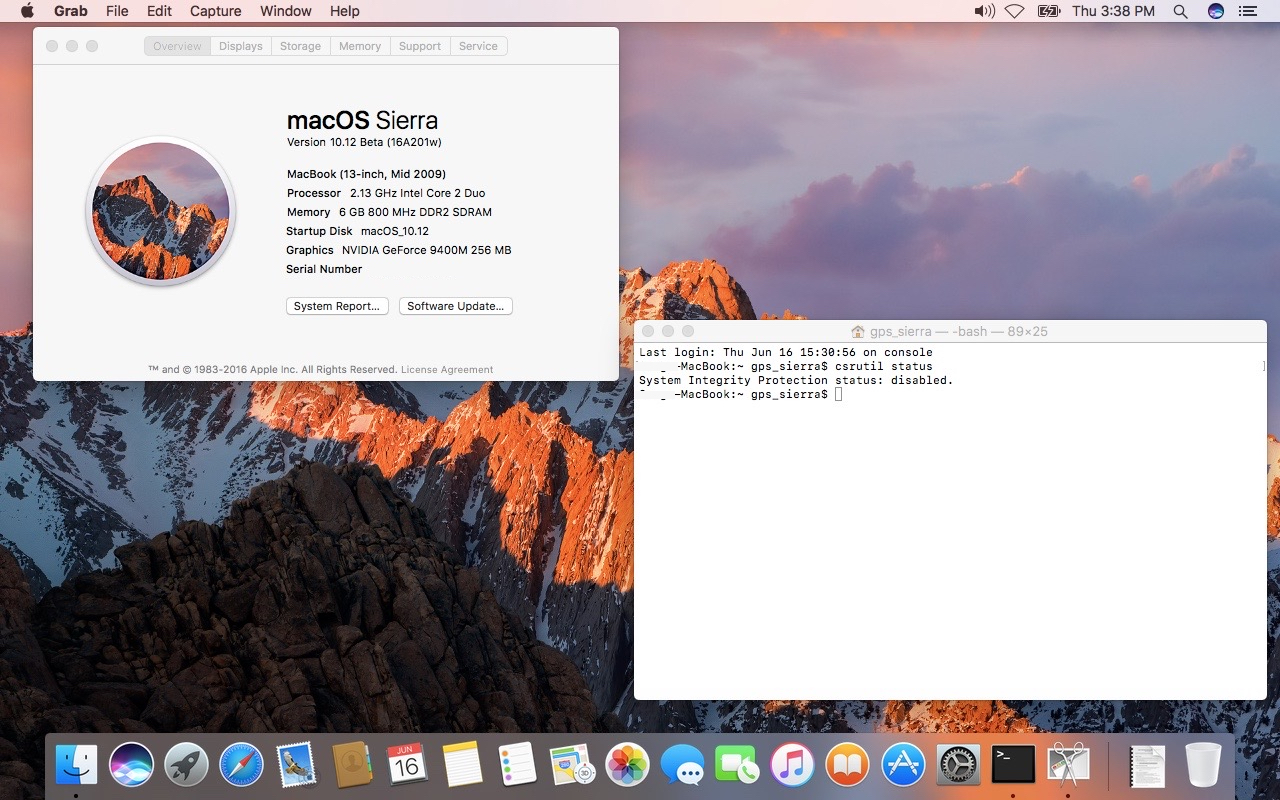1280x800 pixels.
Task: Click Terminal title bar gps_sierra bash
Action: pyautogui.click(x=950, y=331)
